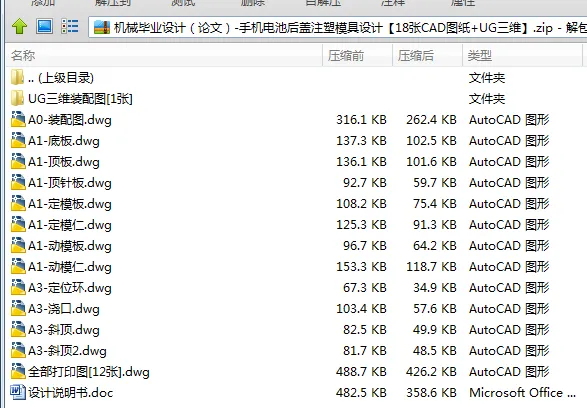Click the 488.7 KB size of 全部打印图
This screenshot has height=408, width=587.
[x=361, y=371]
